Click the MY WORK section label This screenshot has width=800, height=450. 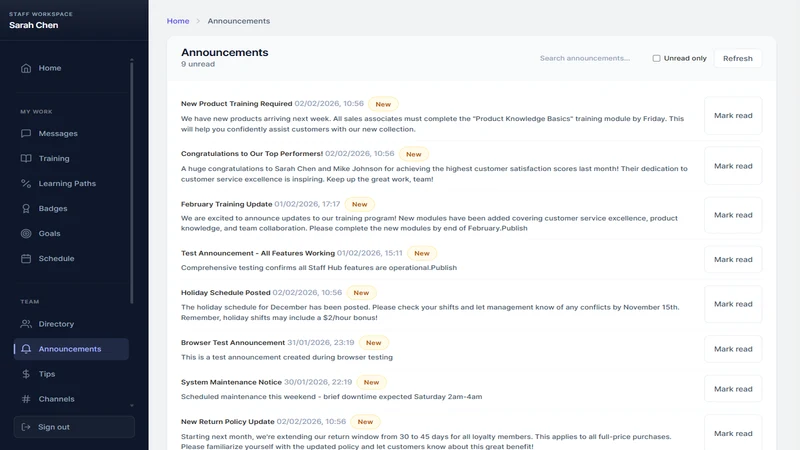click(36, 112)
